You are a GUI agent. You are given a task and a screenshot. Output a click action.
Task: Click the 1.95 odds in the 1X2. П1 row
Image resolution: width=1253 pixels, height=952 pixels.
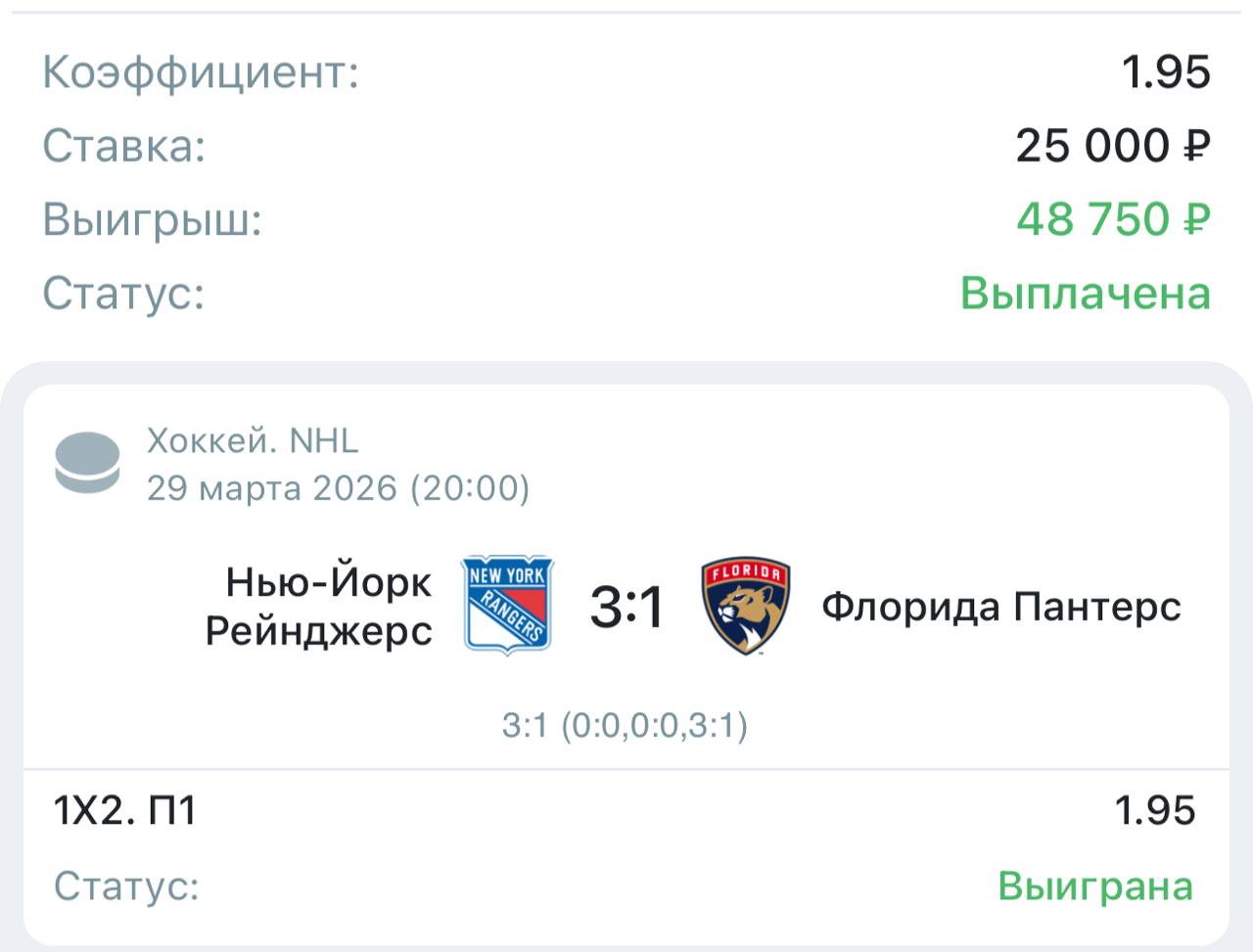click(1155, 810)
